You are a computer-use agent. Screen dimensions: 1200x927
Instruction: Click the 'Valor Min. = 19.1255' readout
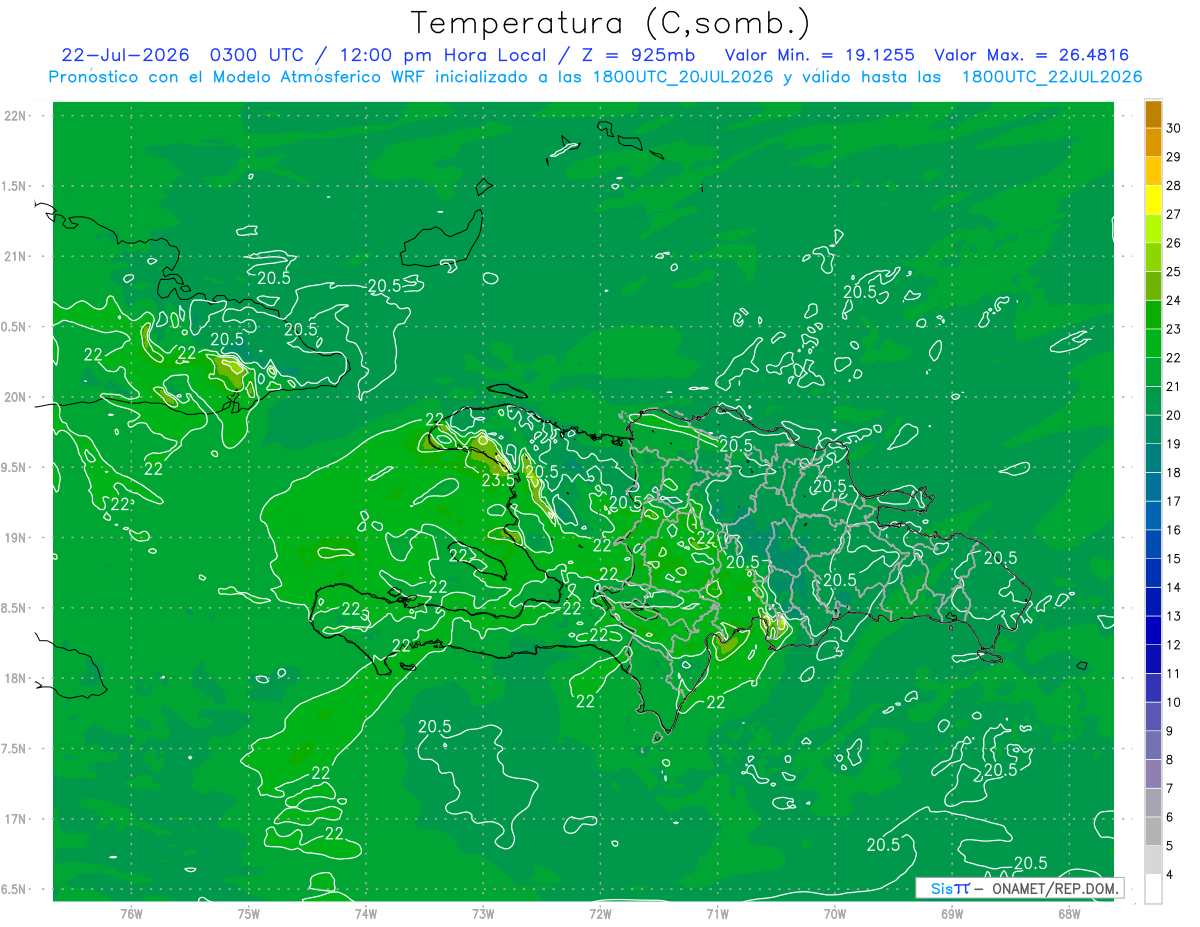(819, 55)
